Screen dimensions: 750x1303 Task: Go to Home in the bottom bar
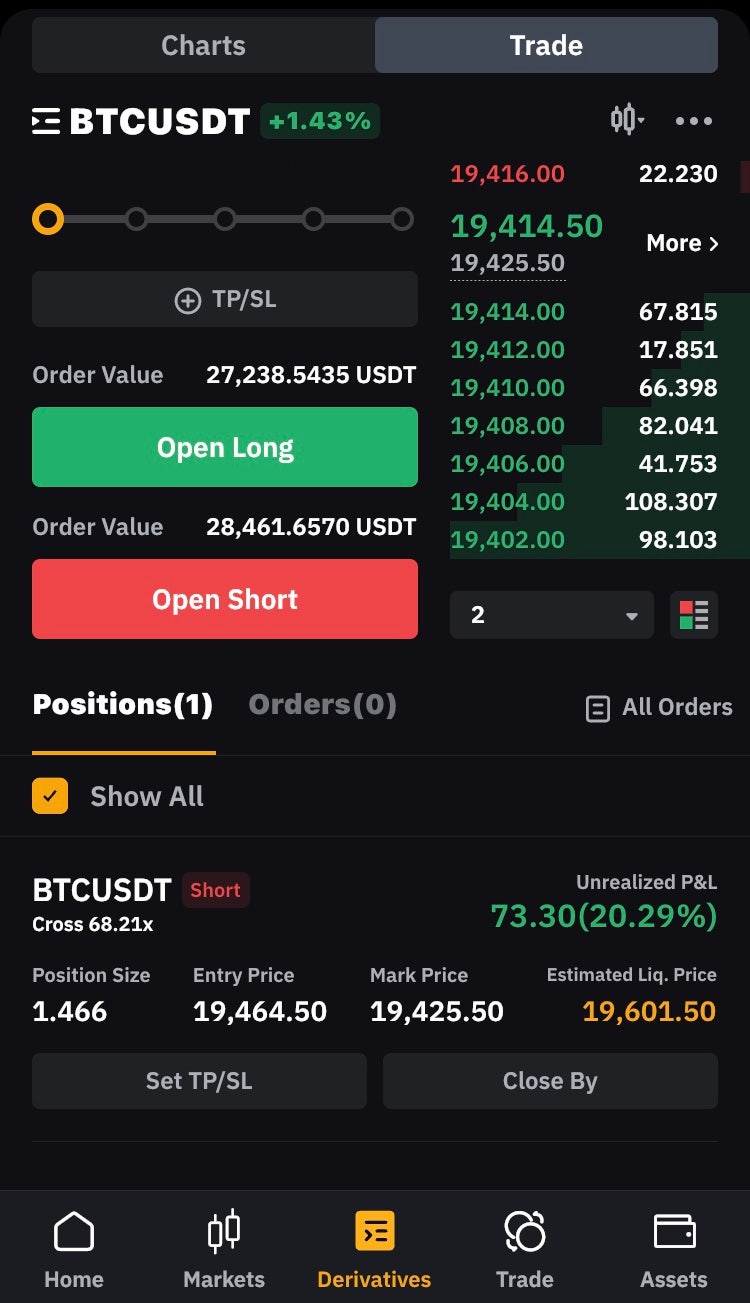point(74,1248)
